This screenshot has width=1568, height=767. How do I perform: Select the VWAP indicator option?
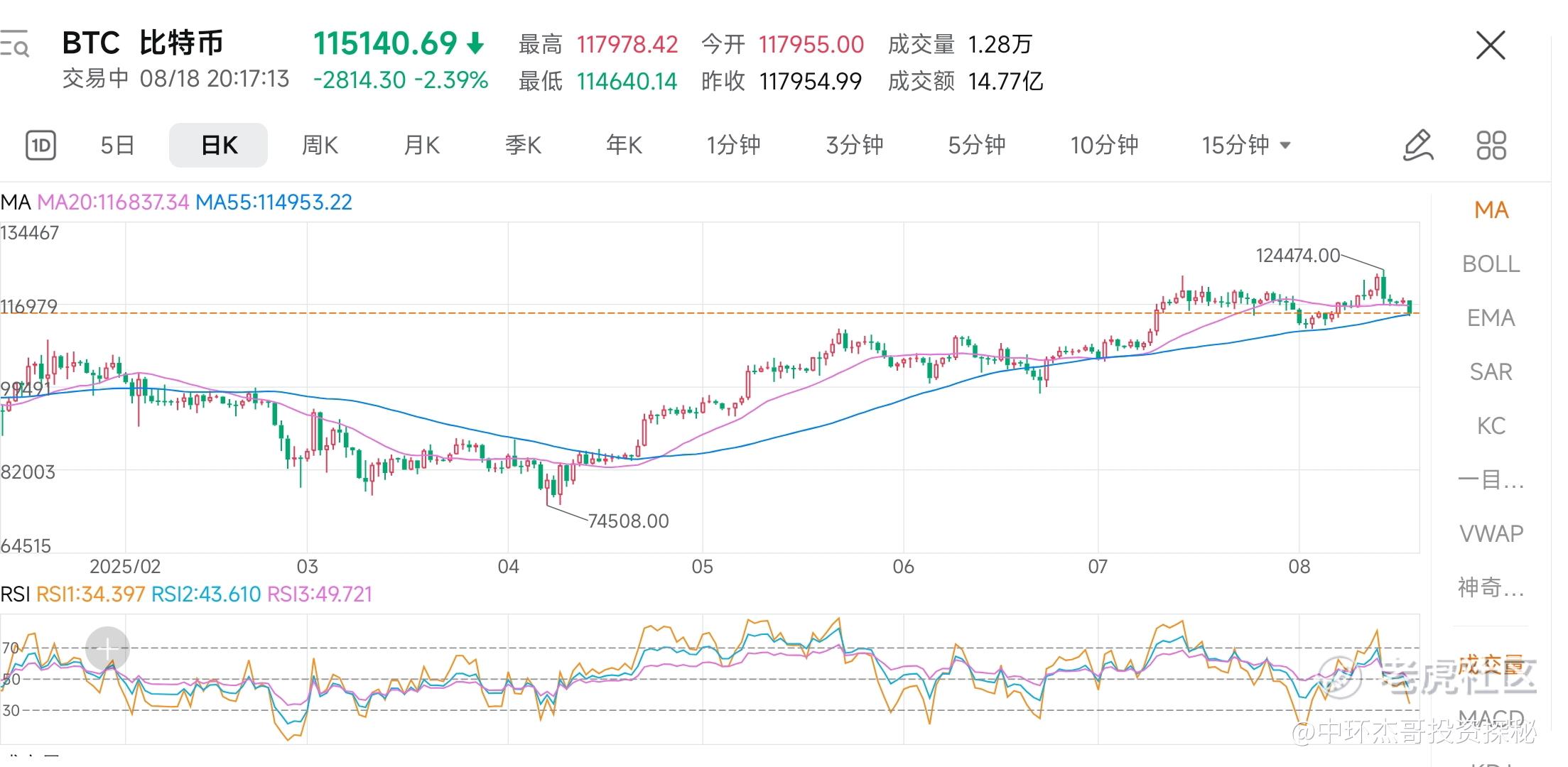click(1491, 533)
